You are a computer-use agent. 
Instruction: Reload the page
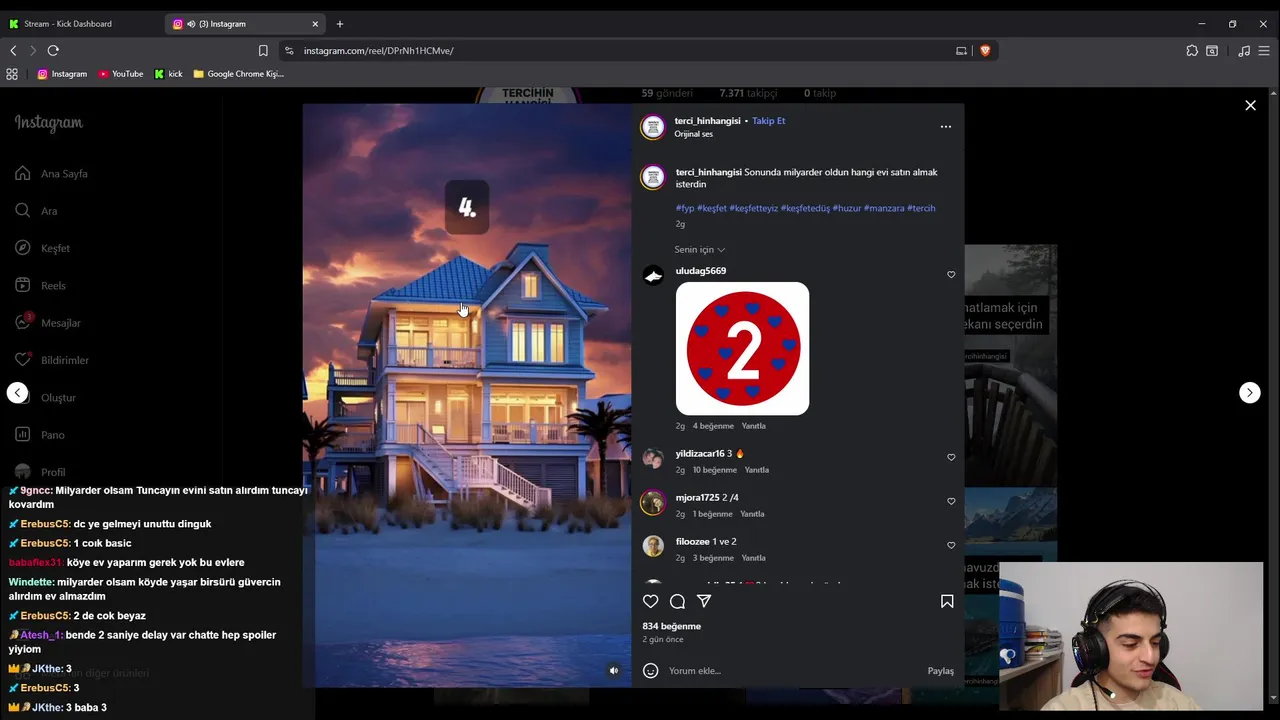(53, 51)
